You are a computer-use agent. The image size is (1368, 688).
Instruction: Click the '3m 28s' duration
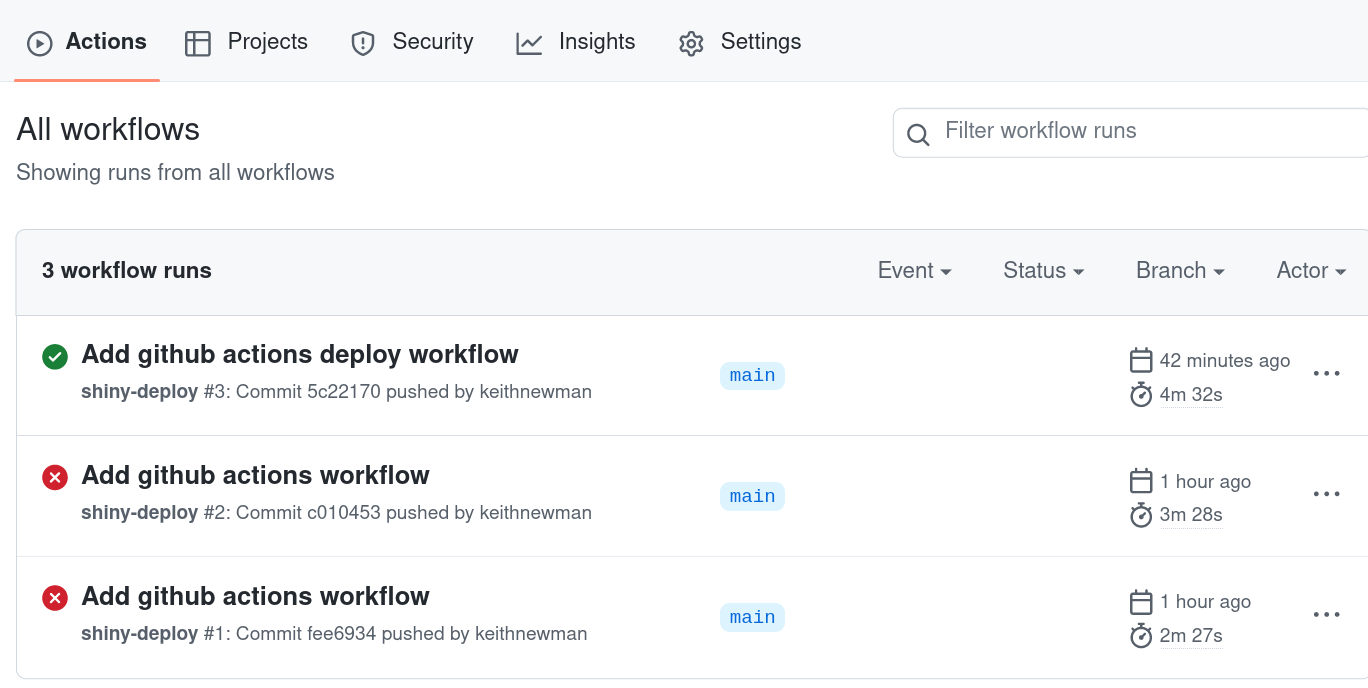(1191, 515)
